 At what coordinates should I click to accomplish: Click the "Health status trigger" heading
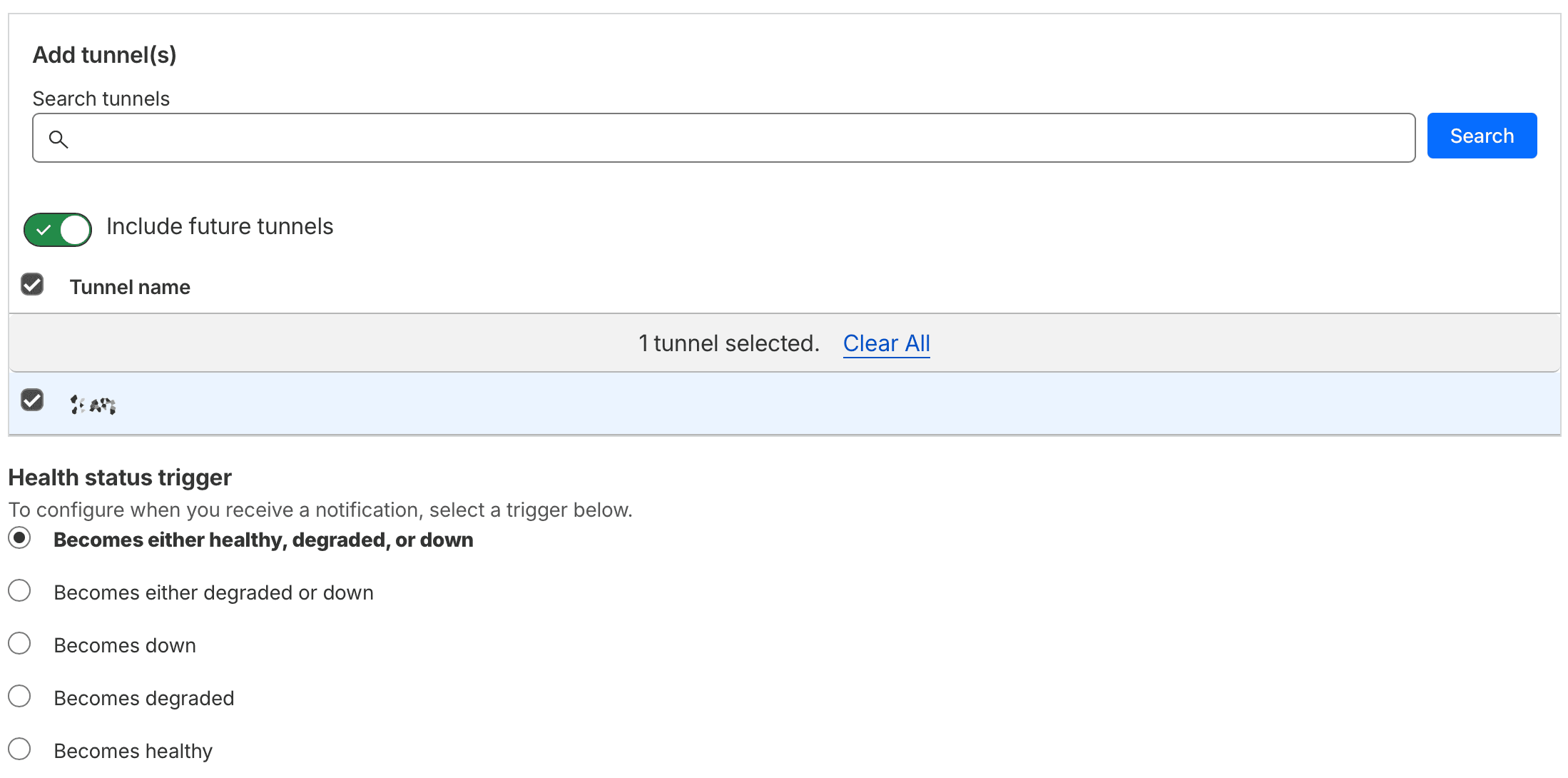click(x=120, y=478)
